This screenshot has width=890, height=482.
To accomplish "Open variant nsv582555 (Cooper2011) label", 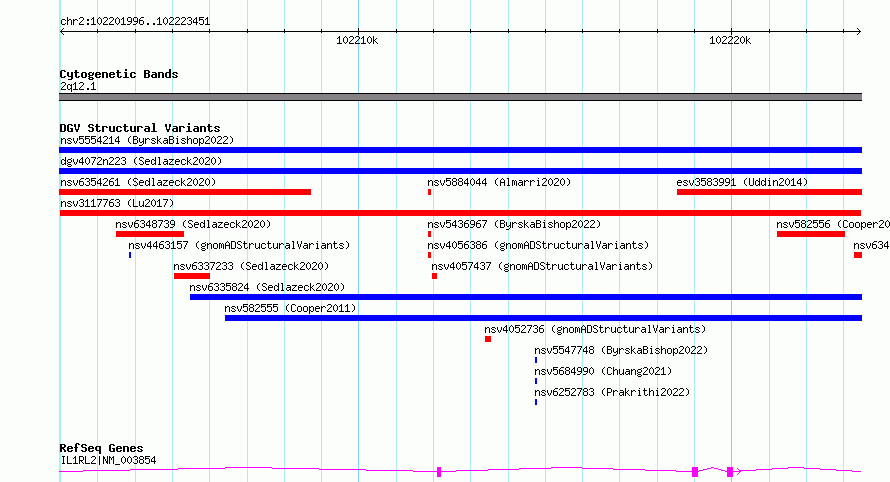I will coord(290,308).
